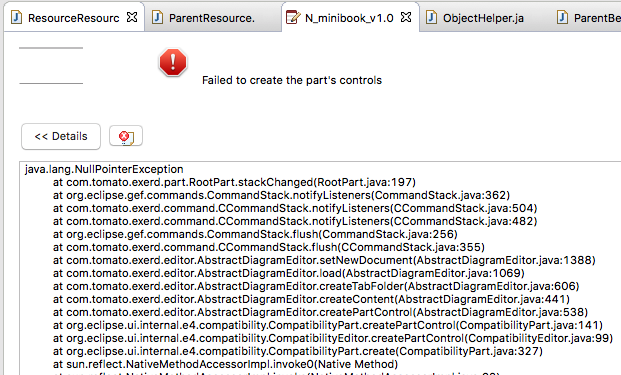Open the ParentResource. editor tab

[x=212, y=18]
